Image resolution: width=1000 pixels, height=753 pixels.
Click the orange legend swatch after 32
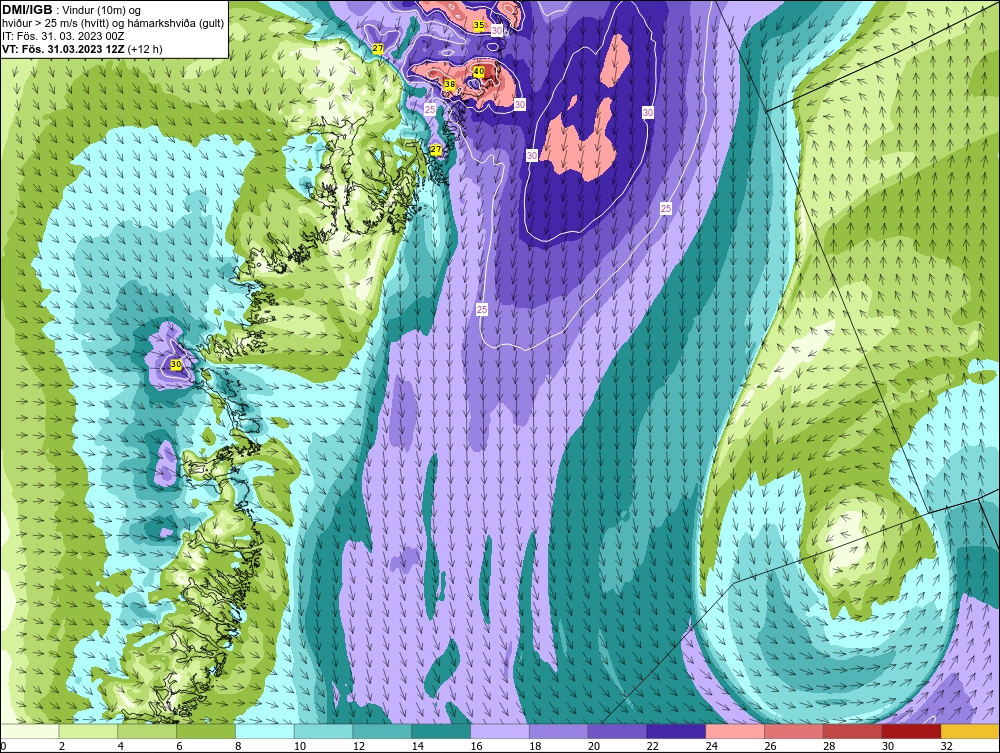click(x=970, y=732)
